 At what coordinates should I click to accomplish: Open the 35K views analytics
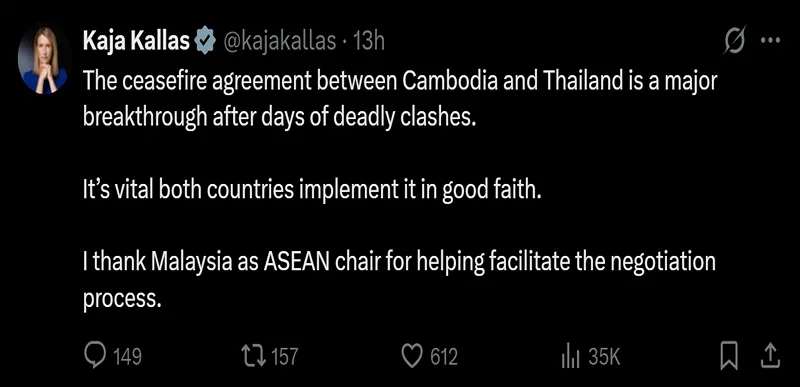tap(604, 357)
